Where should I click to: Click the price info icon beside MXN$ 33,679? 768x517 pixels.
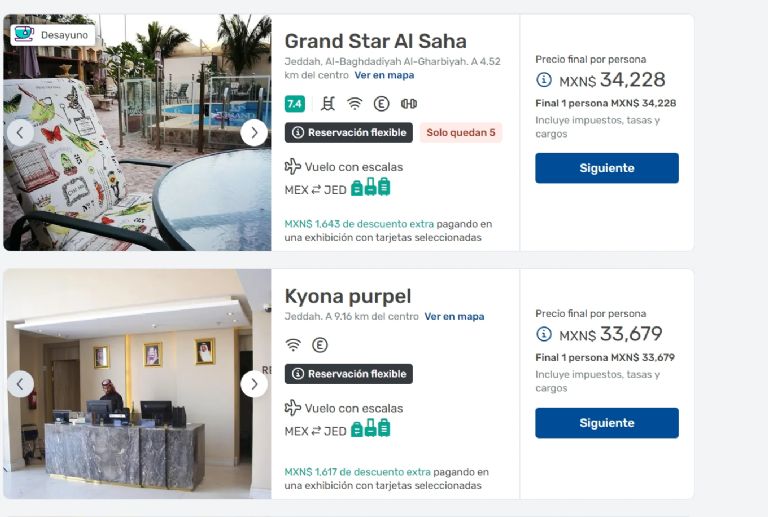pos(544,334)
